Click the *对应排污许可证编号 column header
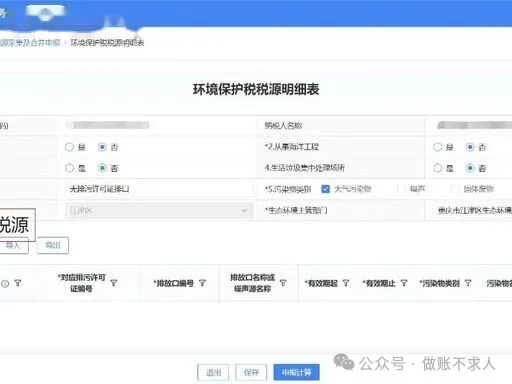The height and width of the screenshot is (384, 512). click(x=81, y=283)
